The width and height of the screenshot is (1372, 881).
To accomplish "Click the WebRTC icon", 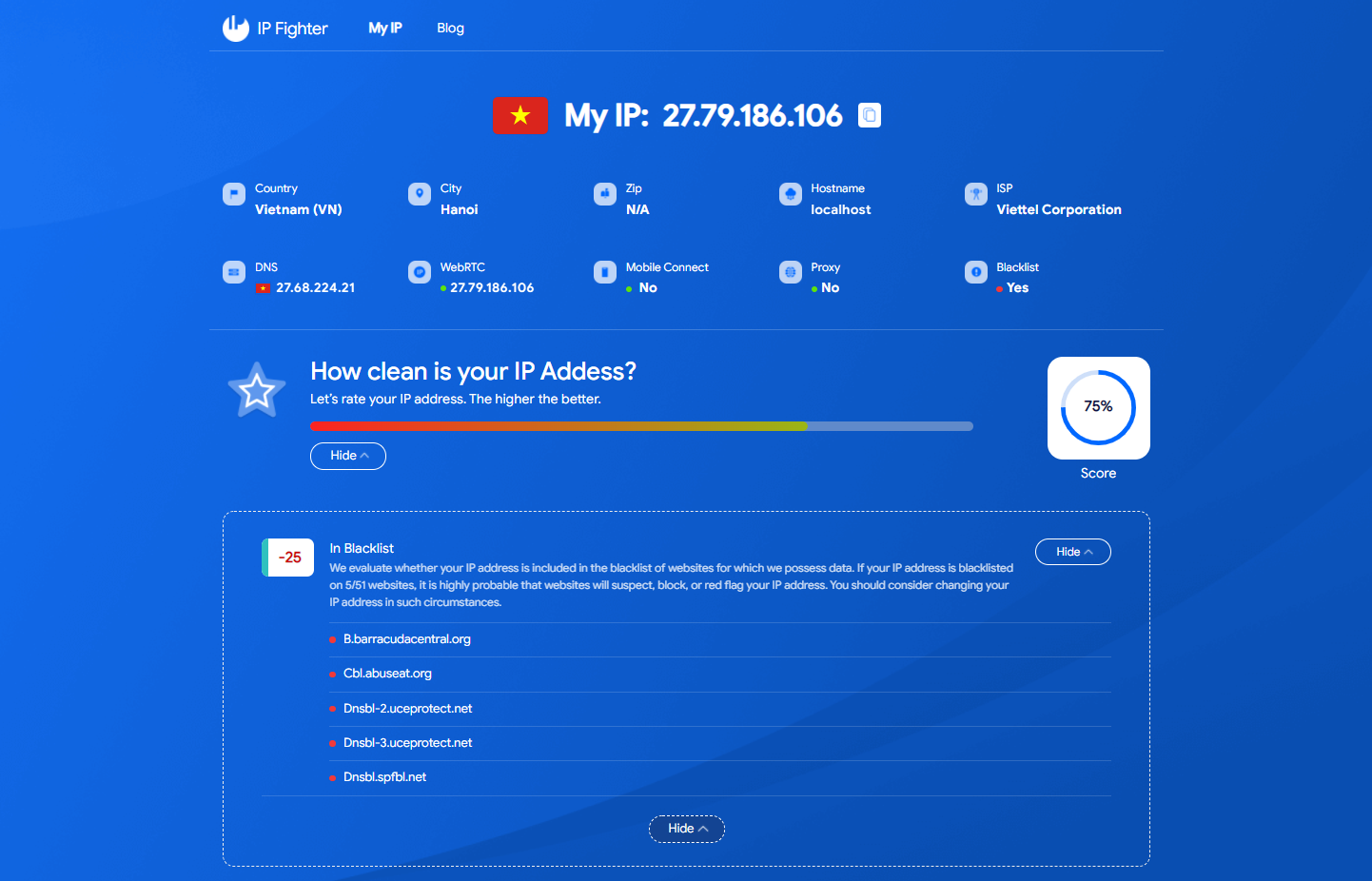I will [x=420, y=272].
